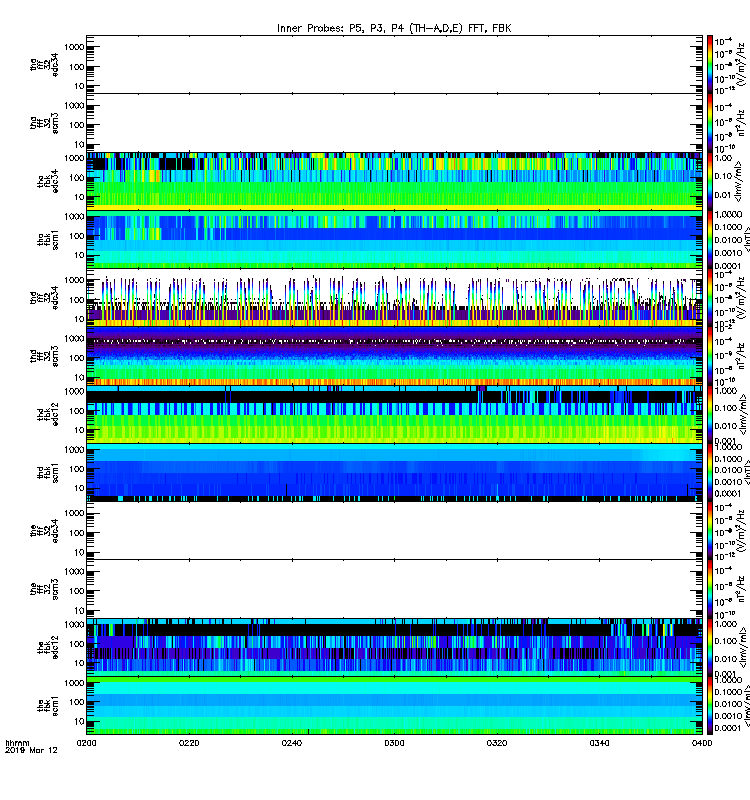Click the the fbk scm1 spectrogram panel
This screenshot has width=750, height=800.
point(394,705)
